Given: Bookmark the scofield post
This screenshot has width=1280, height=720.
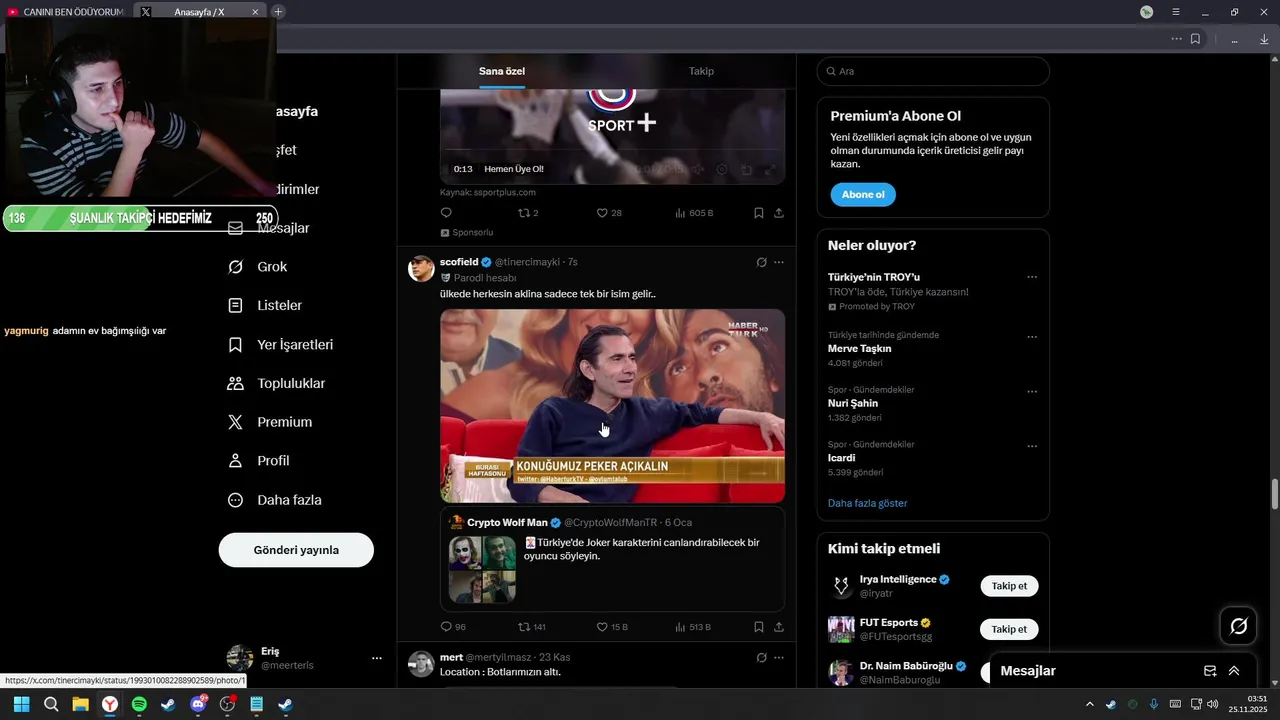Looking at the screenshot, I should (x=759, y=627).
